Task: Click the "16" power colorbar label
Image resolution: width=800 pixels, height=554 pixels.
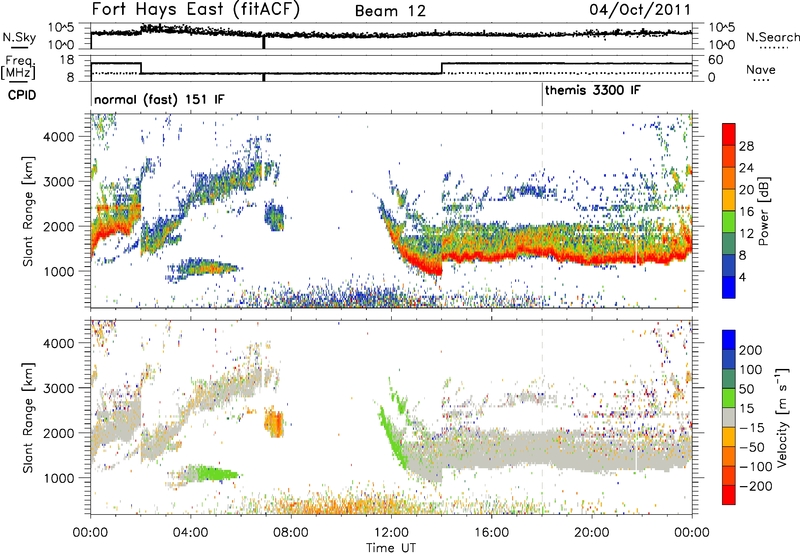Action: click(x=746, y=212)
